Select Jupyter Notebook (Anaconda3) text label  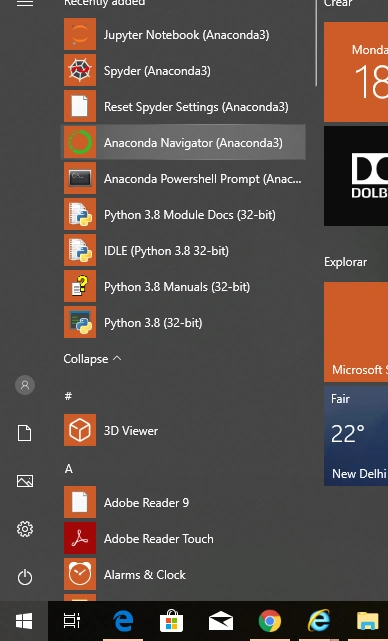coord(186,35)
